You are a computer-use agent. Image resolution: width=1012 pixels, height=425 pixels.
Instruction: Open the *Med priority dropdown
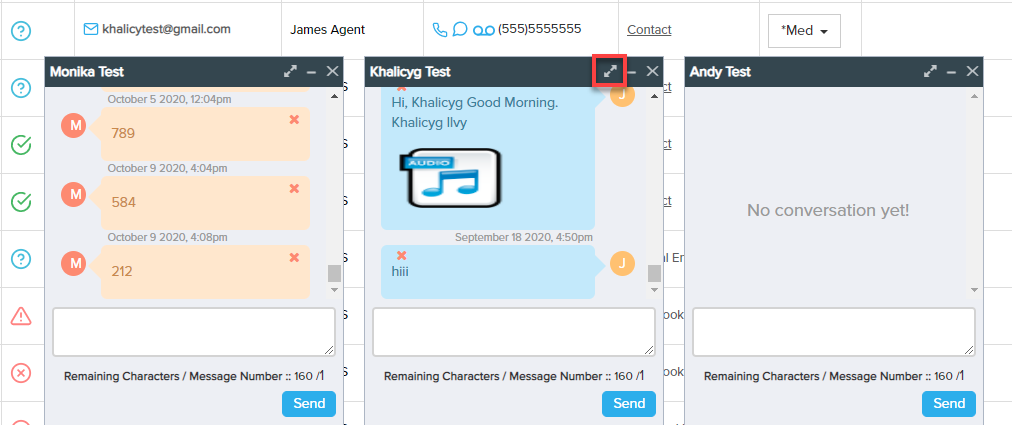[804, 31]
